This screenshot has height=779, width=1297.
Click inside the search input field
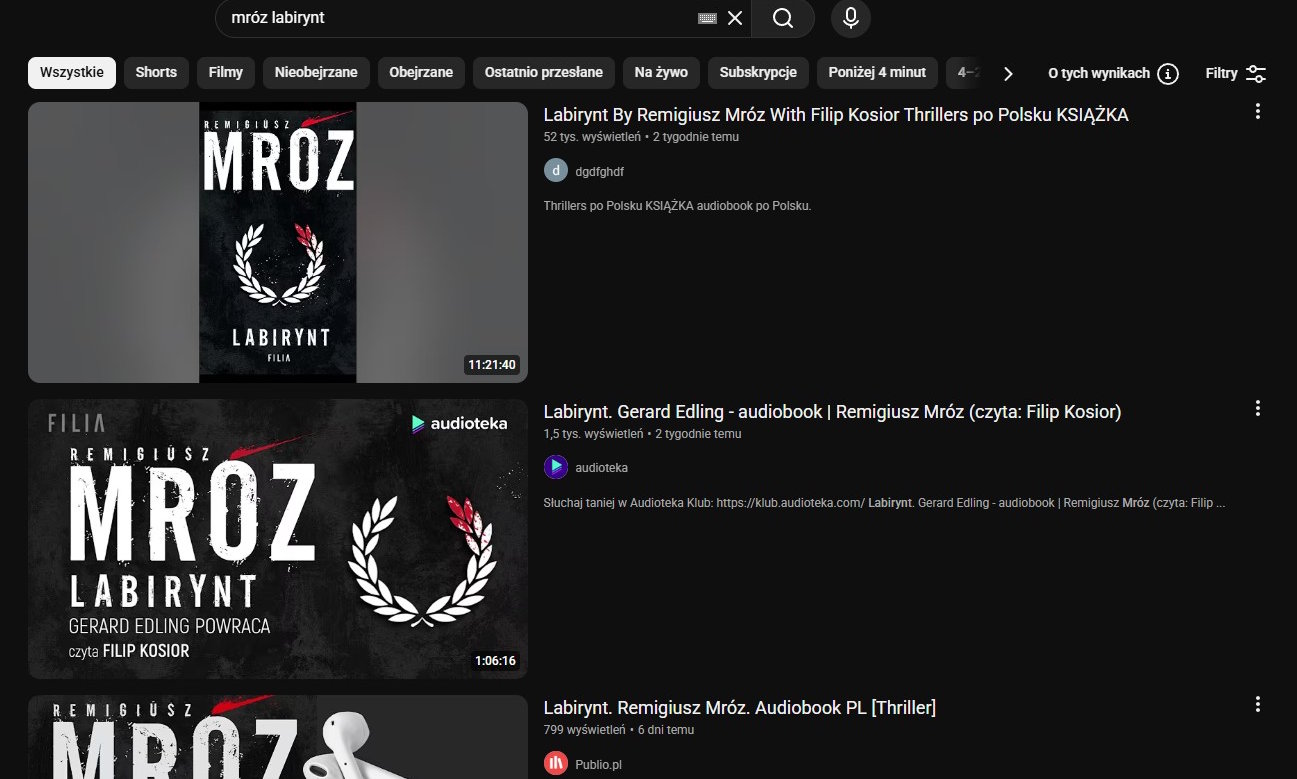pos(450,18)
